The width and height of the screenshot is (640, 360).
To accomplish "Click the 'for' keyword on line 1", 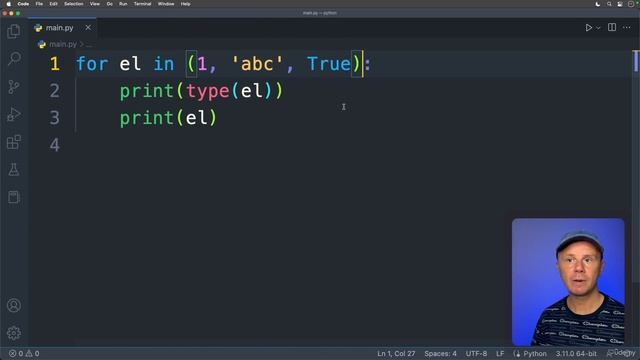I will [x=92, y=64].
